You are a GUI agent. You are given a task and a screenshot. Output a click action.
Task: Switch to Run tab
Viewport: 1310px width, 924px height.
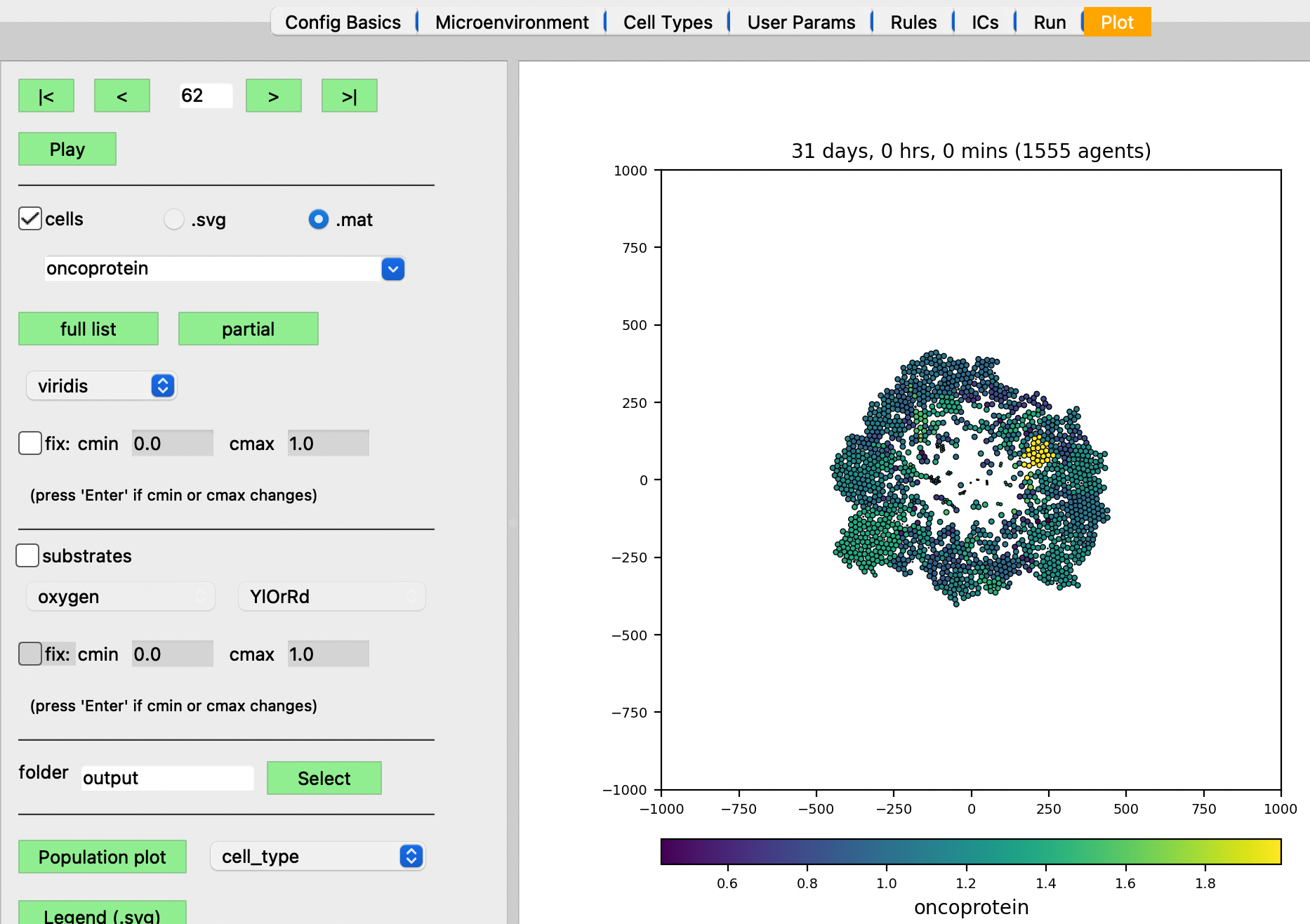pyautogui.click(x=1050, y=22)
